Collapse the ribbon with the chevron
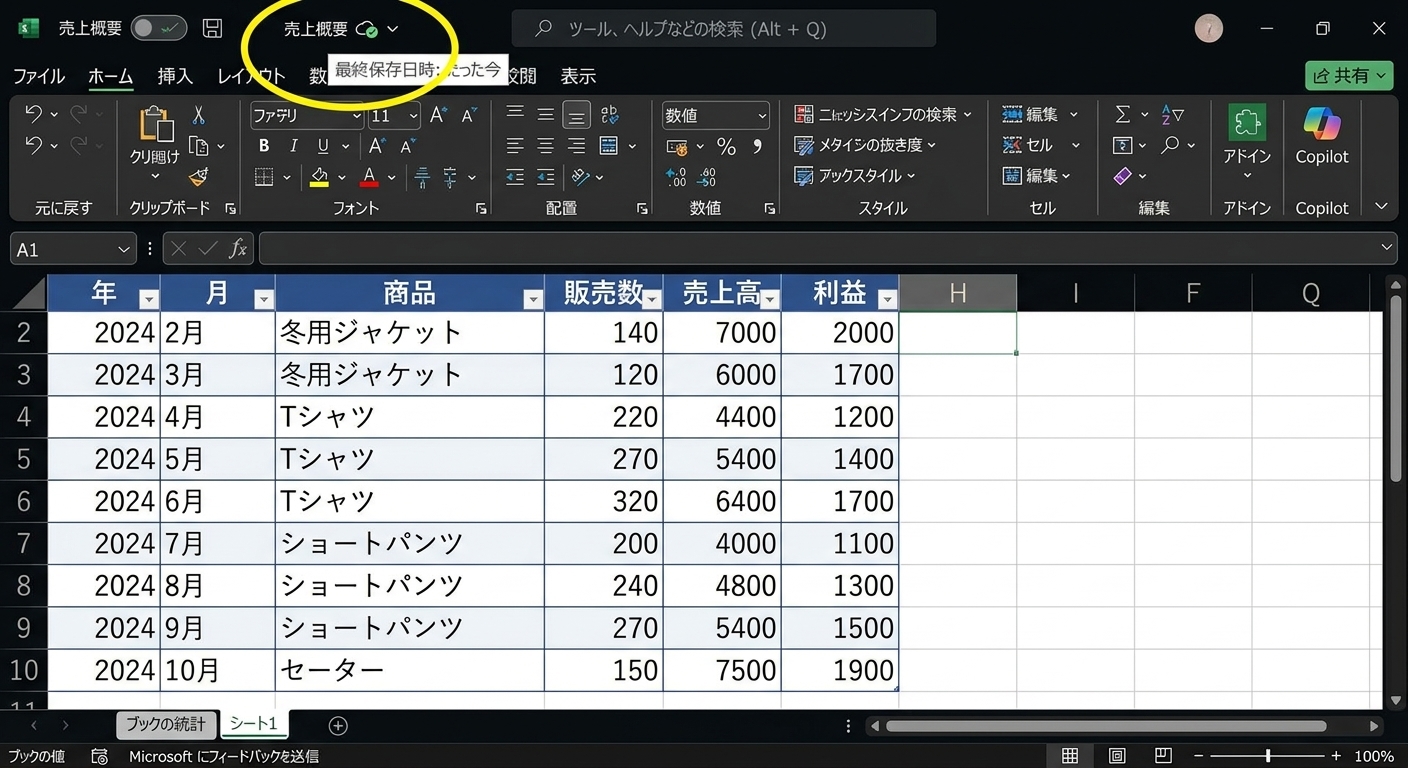1408x768 pixels. 1382,207
